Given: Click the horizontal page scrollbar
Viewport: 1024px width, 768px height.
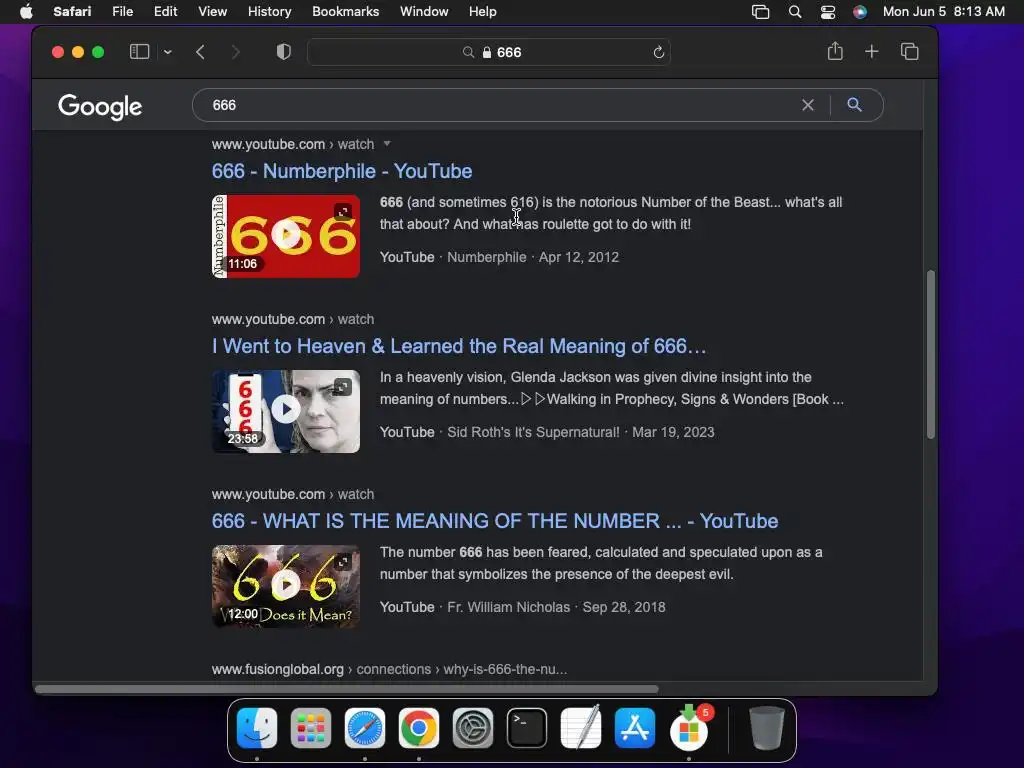Looking at the screenshot, I should 347,688.
